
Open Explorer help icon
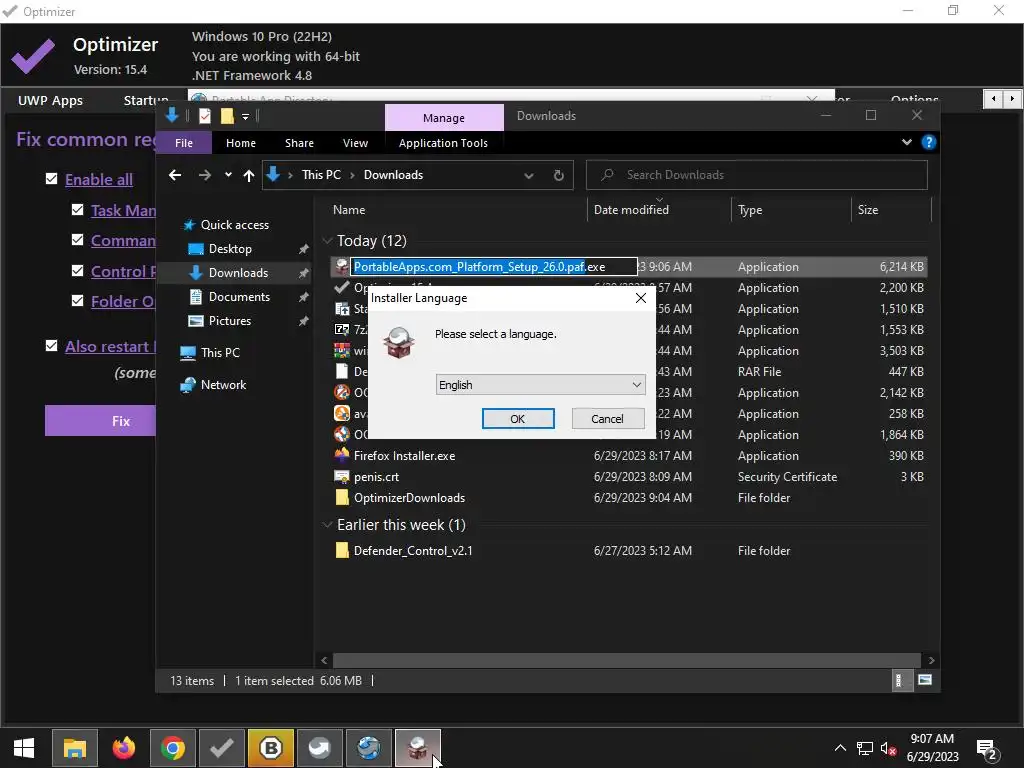pyautogui.click(x=929, y=142)
